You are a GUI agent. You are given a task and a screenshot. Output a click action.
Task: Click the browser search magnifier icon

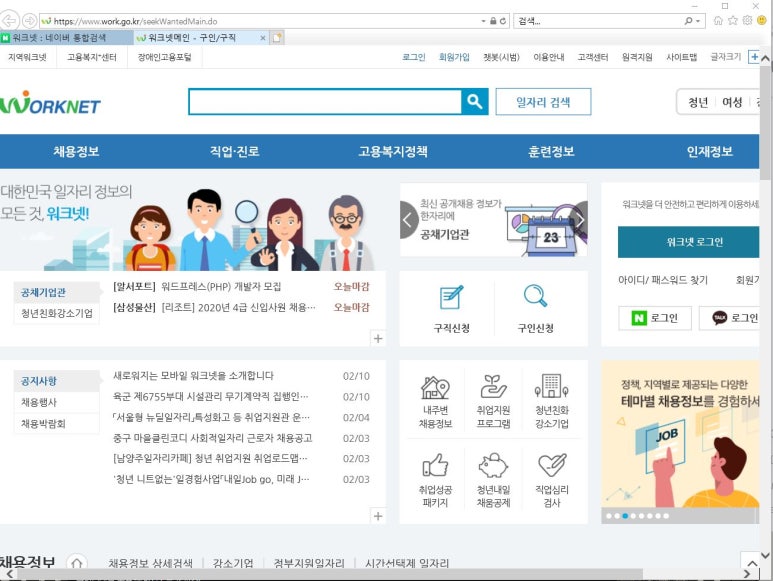(x=688, y=21)
